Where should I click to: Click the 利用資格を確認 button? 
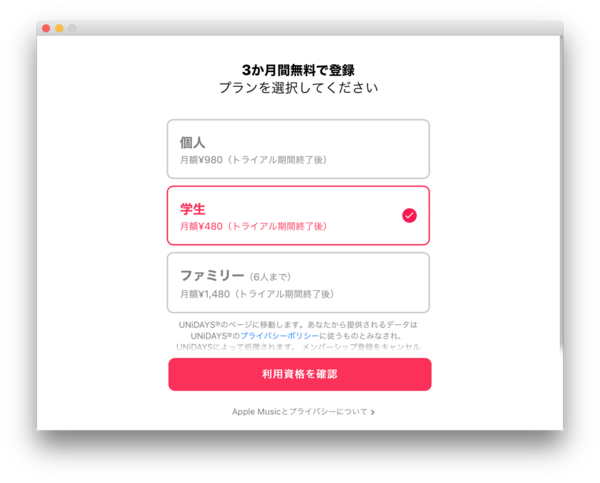coord(300,374)
